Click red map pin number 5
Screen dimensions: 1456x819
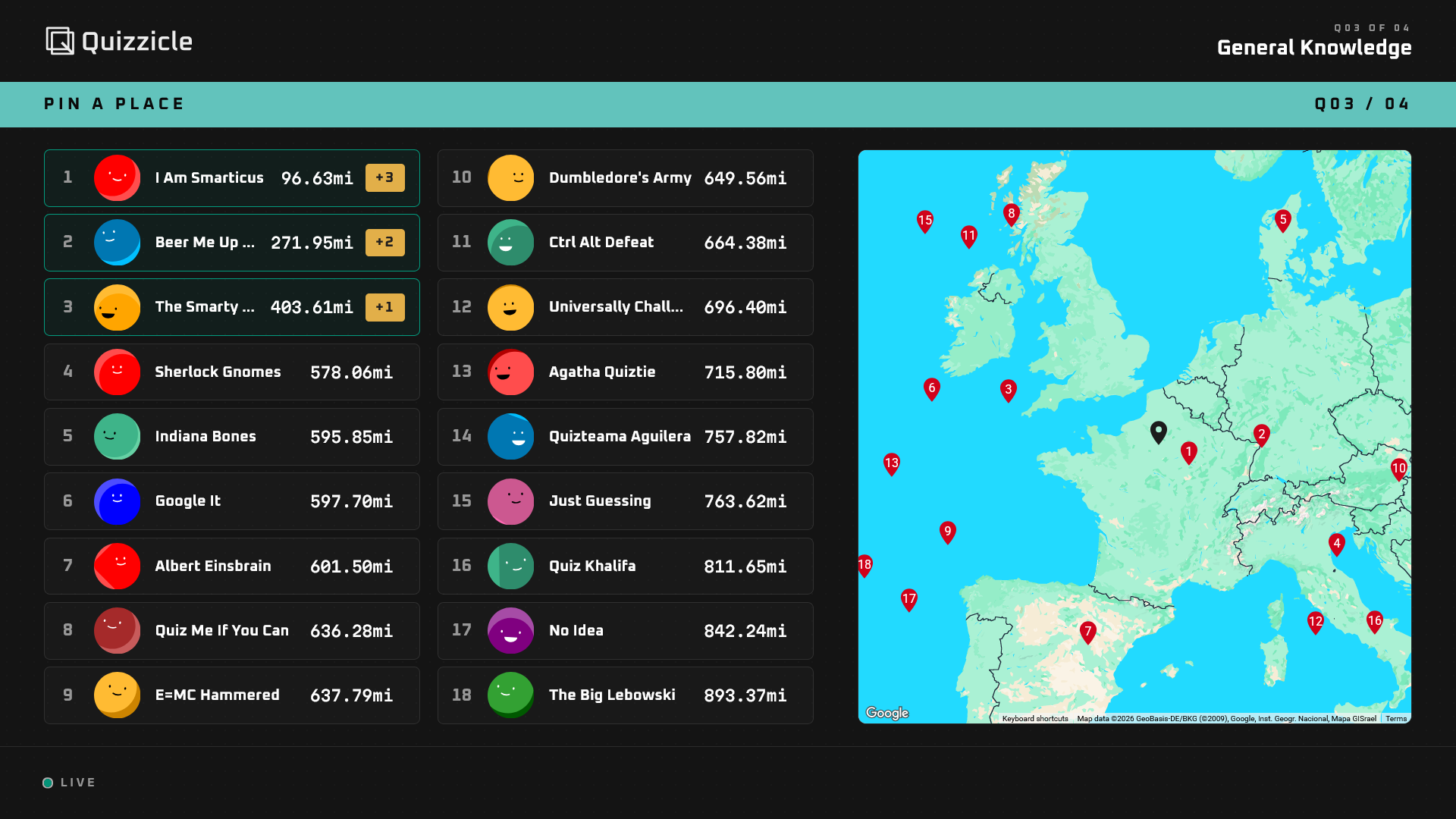pyautogui.click(x=1283, y=221)
